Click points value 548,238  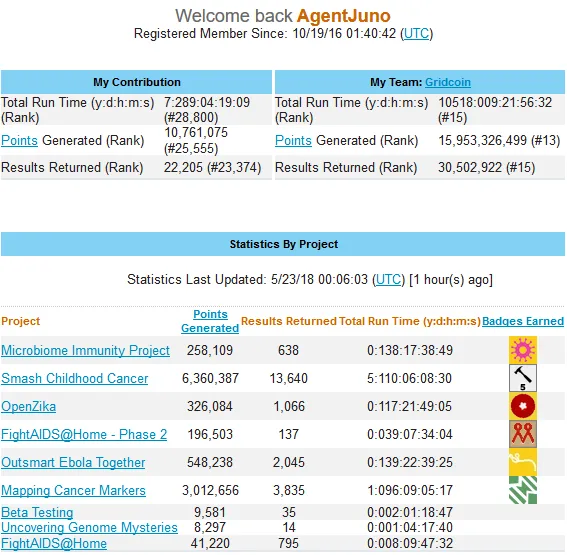pyautogui.click(x=210, y=462)
